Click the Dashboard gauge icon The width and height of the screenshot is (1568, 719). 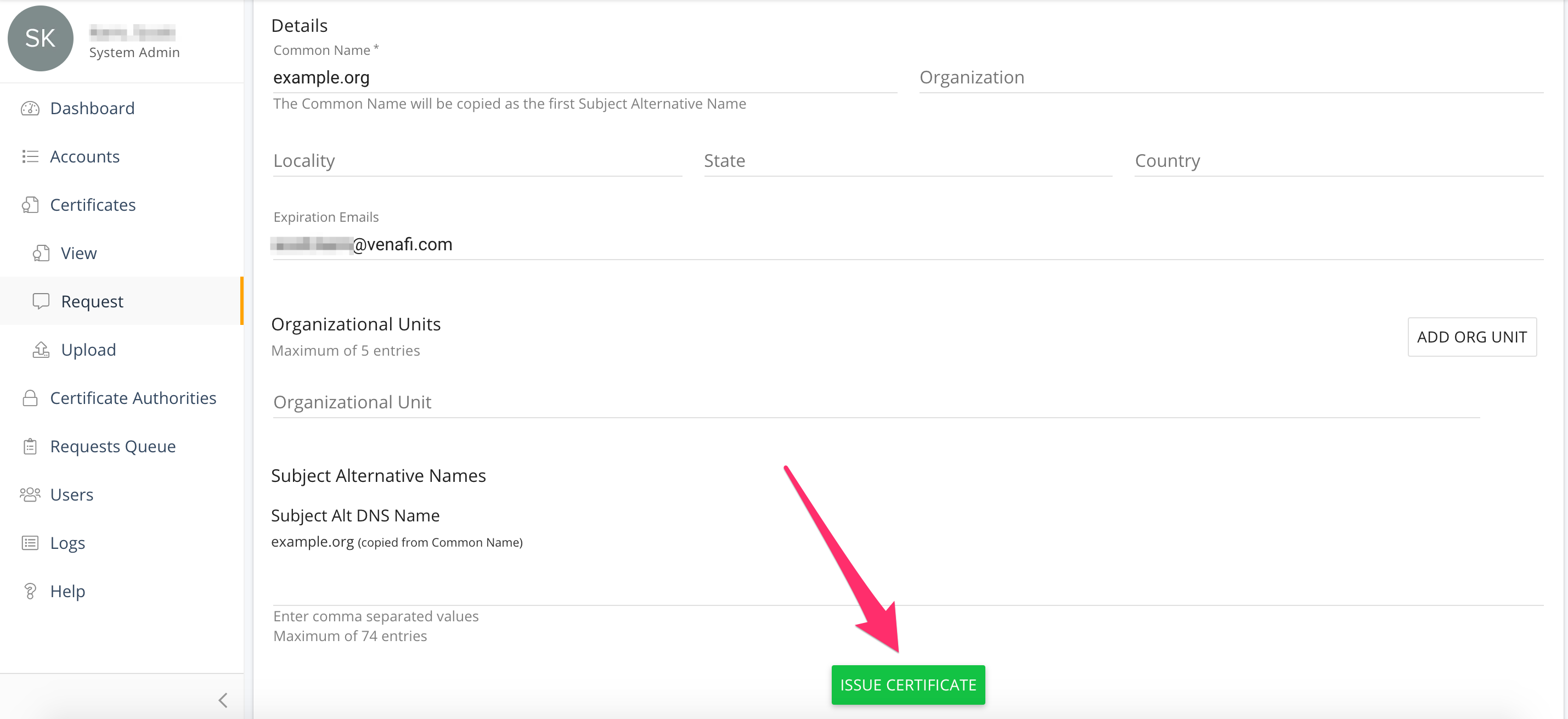pos(30,108)
